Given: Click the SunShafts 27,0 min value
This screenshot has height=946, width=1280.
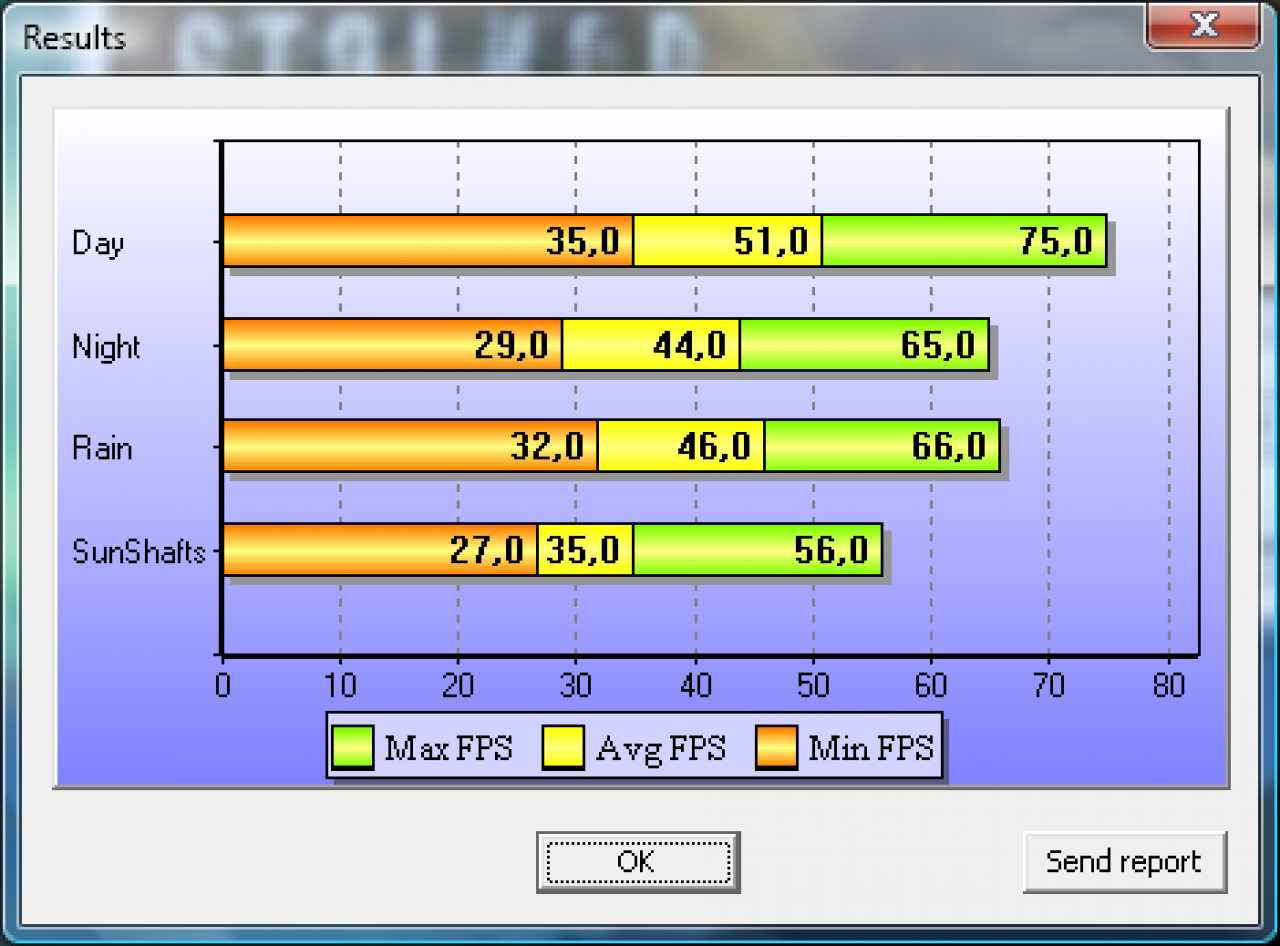Looking at the screenshot, I should (x=487, y=549).
